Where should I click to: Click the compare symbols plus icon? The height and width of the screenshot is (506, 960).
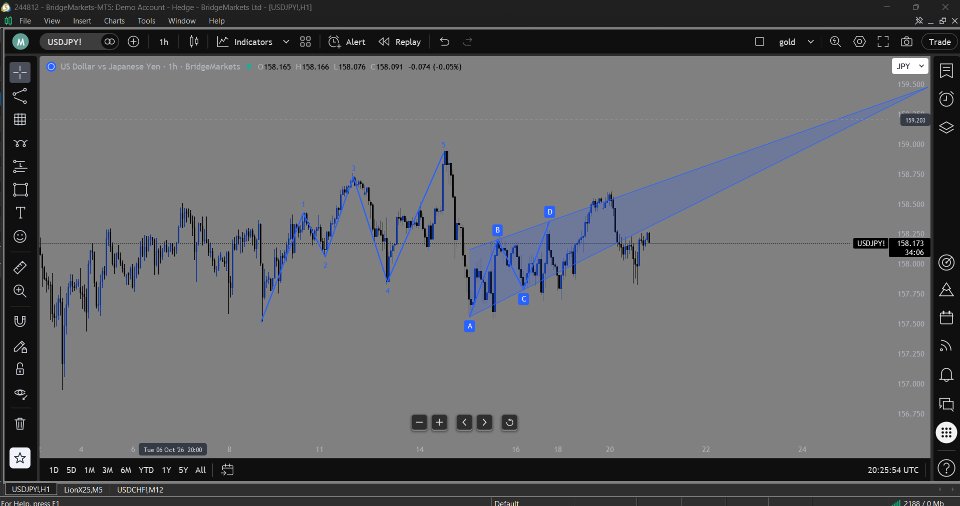point(133,42)
